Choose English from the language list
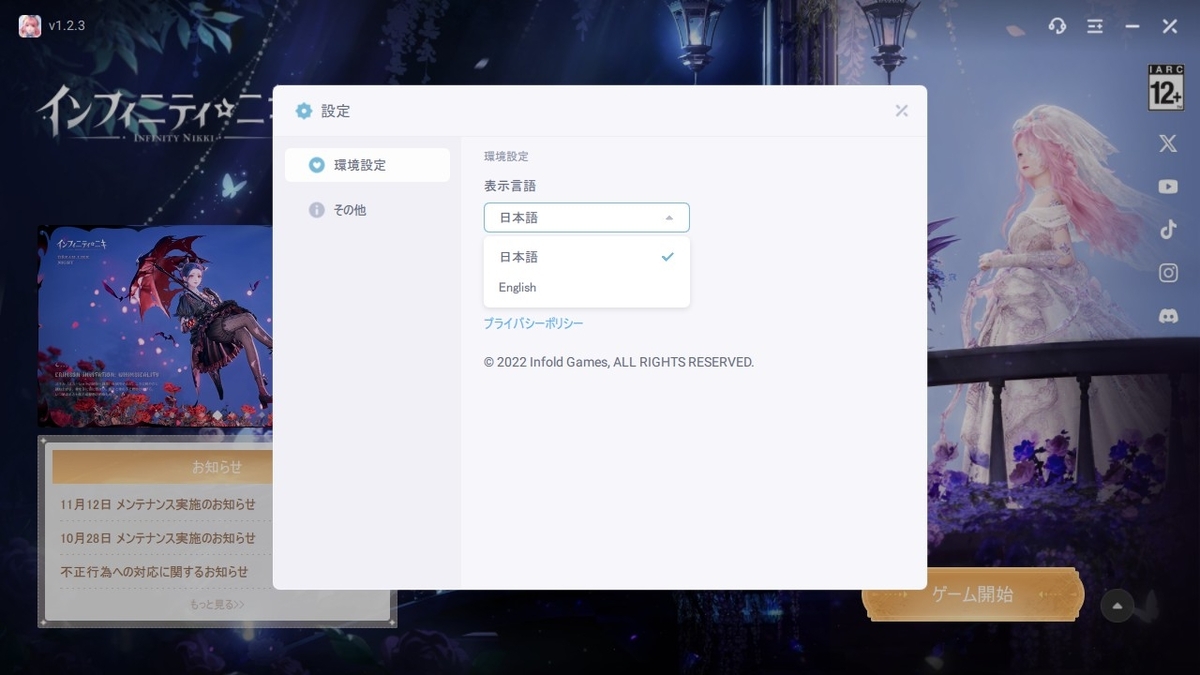 [x=587, y=287]
